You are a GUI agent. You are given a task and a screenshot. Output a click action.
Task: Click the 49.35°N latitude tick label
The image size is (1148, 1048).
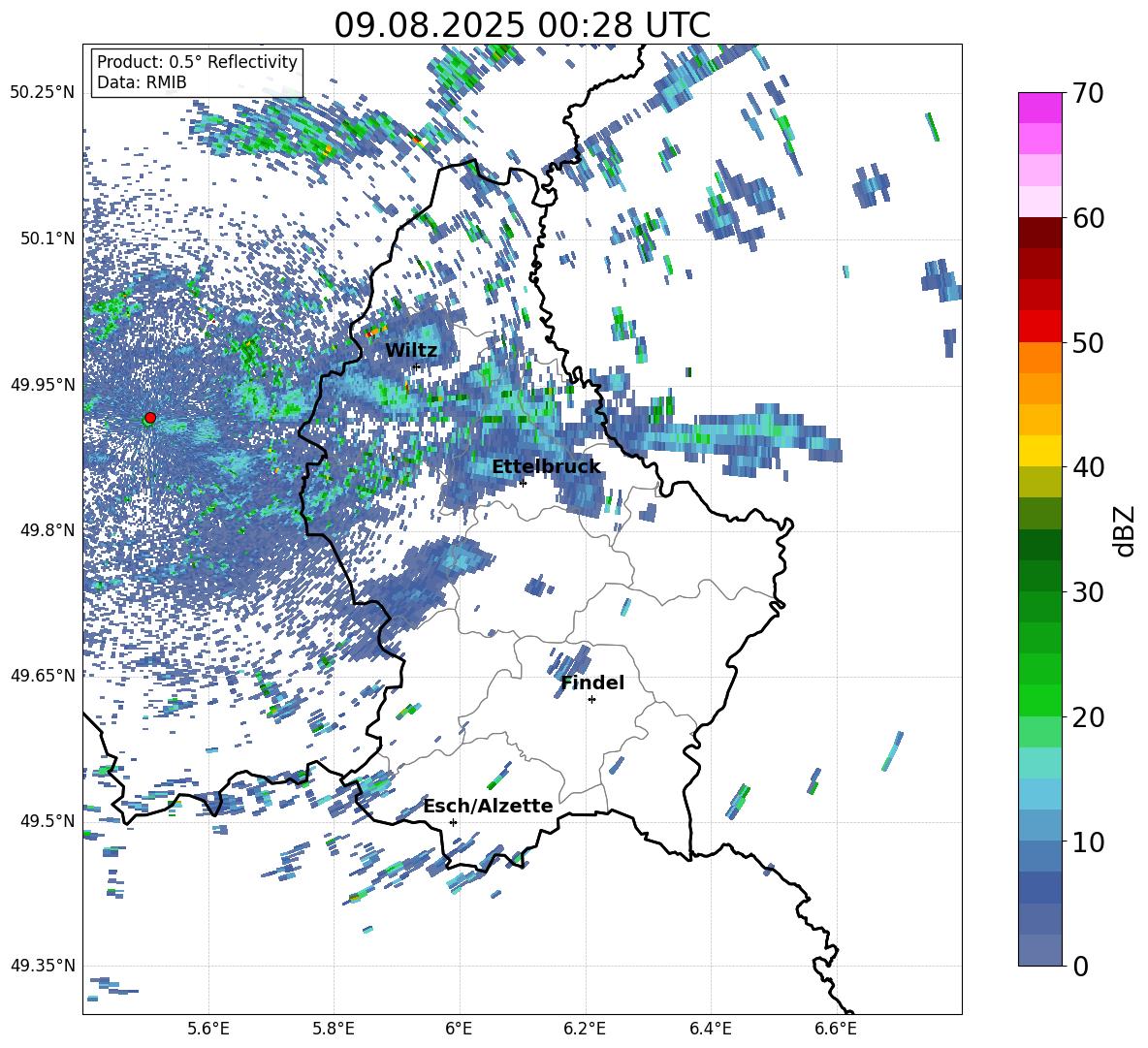point(43,966)
